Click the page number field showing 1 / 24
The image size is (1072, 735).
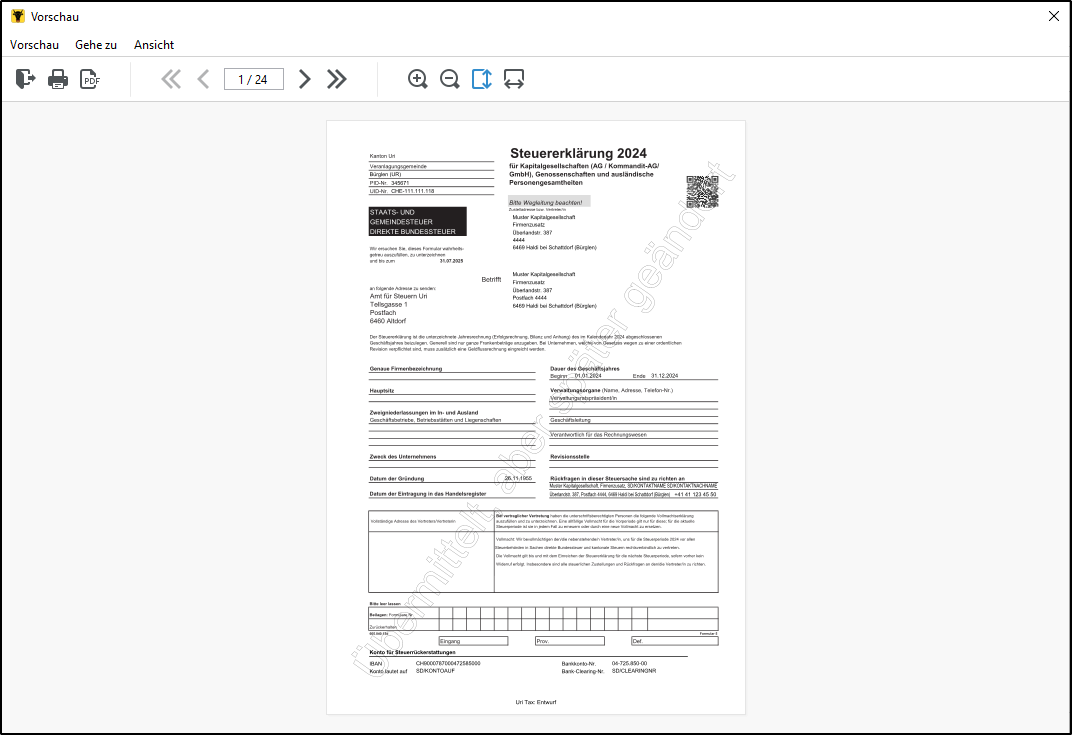[x=254, y=79]
